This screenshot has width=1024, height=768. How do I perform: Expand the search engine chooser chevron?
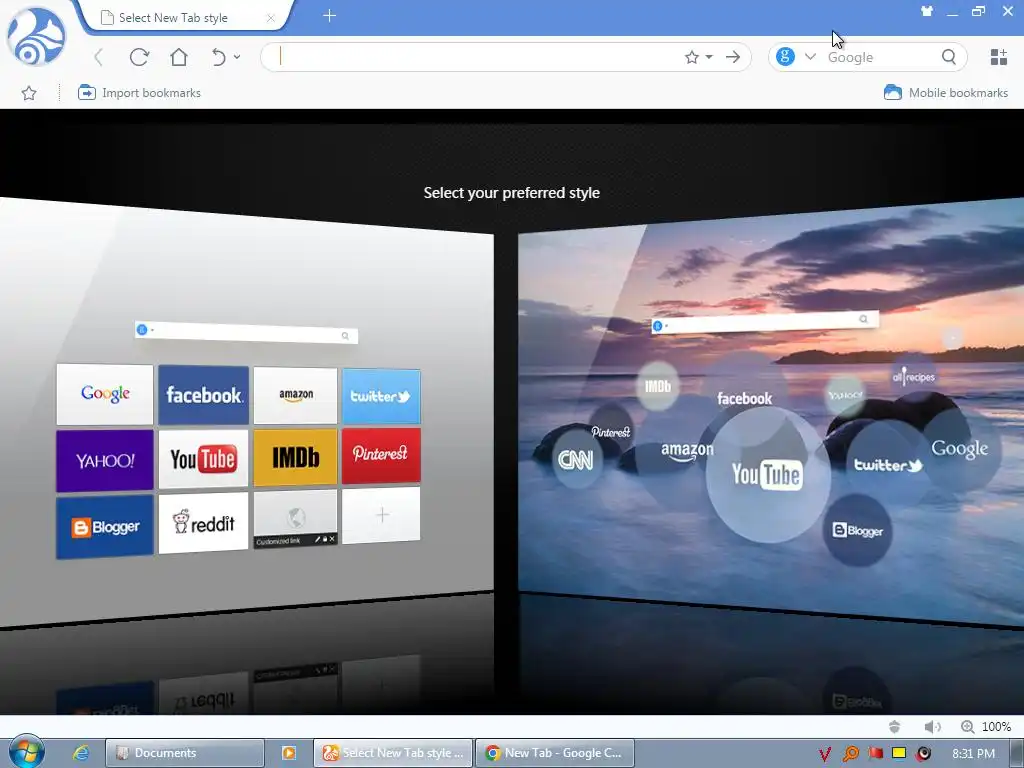[810, 57]
